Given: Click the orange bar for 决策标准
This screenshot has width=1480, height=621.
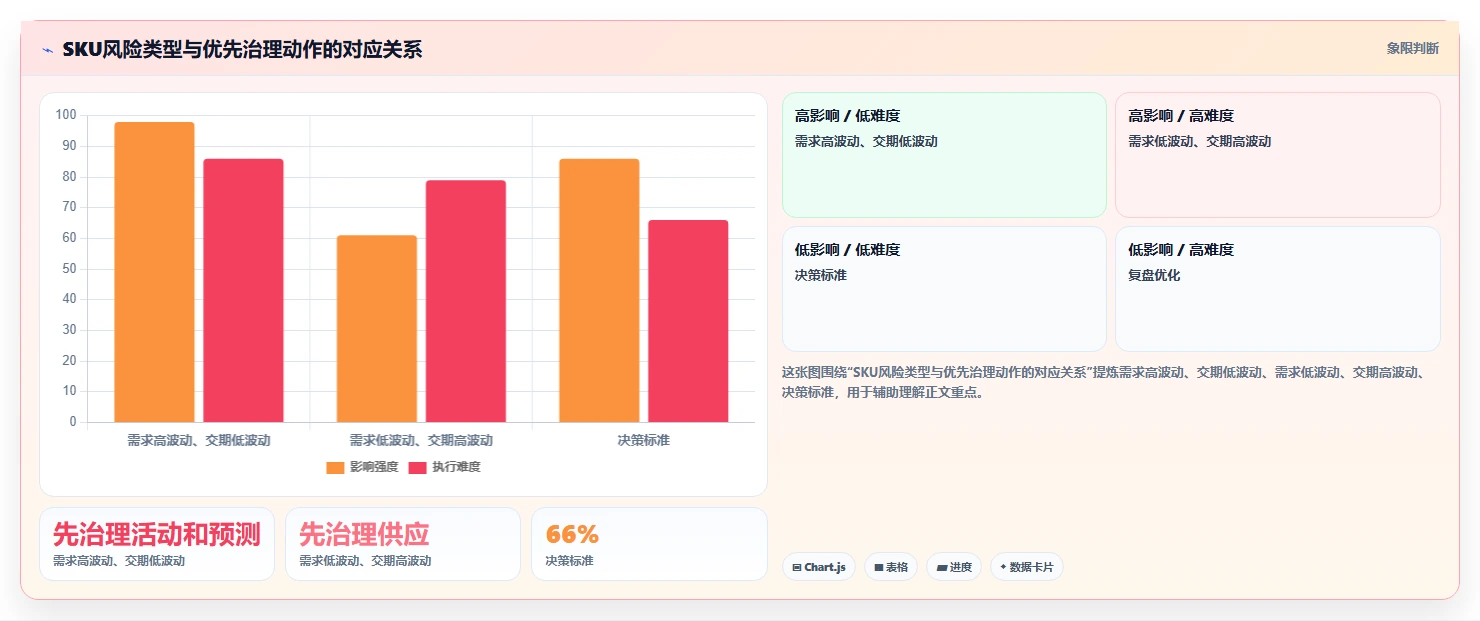Looking at the screenshot, I should click(x=599, y=290).
